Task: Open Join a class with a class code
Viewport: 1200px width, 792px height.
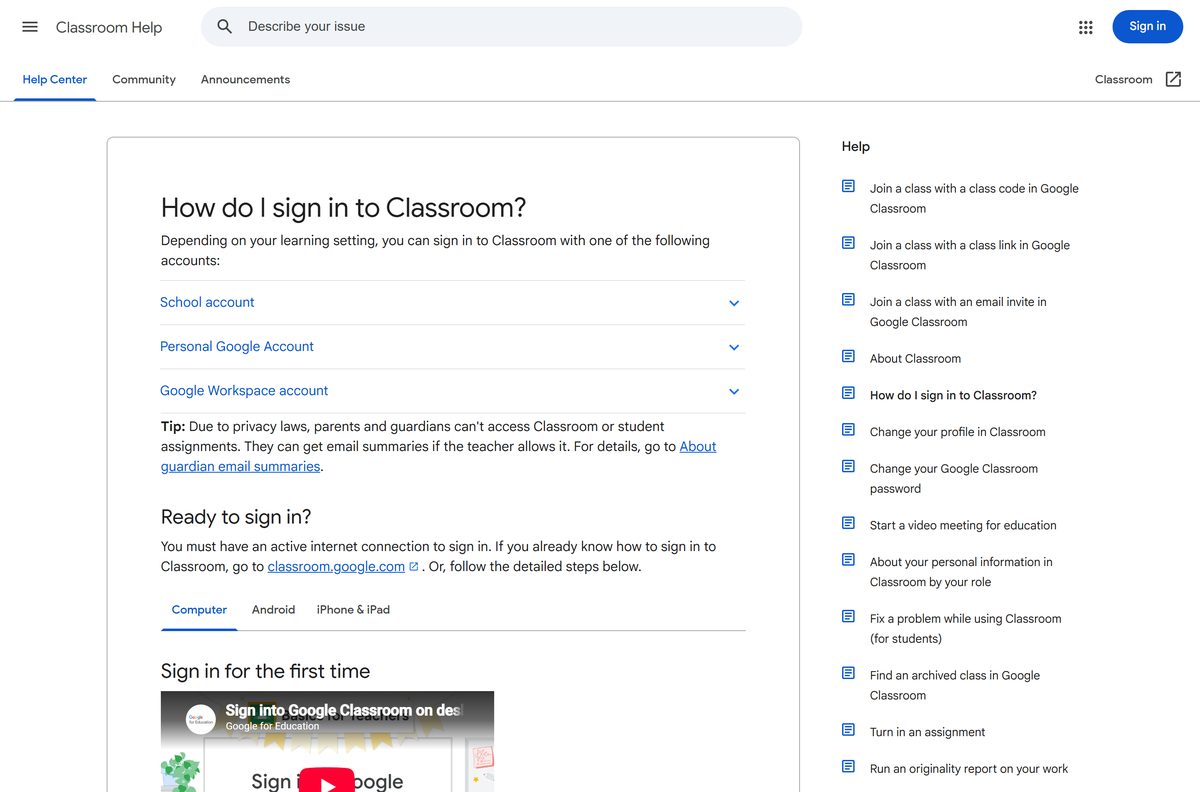Action: [x=974, y=198]
